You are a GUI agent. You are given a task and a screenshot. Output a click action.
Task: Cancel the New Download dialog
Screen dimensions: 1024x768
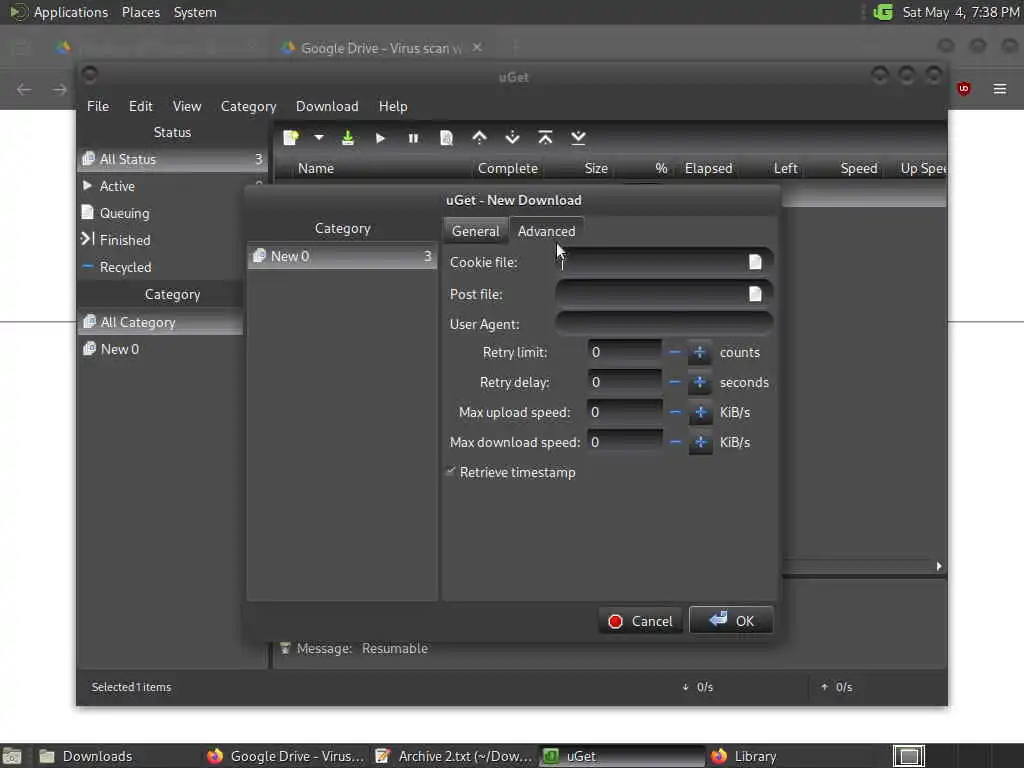coord(640,621)
